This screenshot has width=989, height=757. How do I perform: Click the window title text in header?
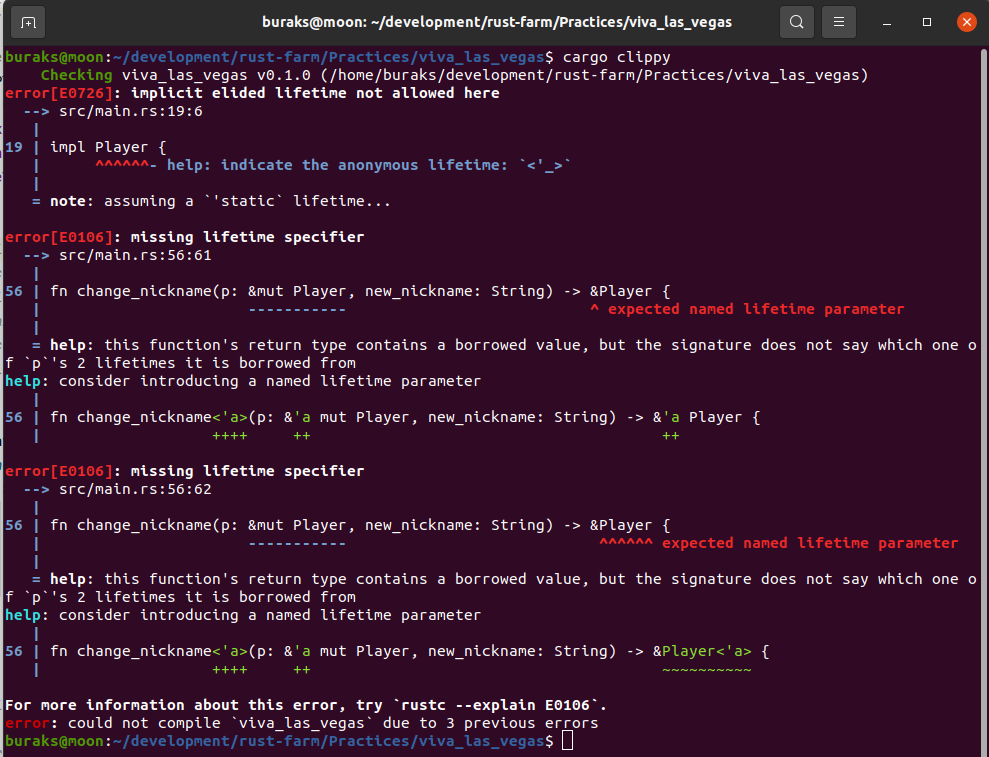pyautogui.click(x=497, y=21)
